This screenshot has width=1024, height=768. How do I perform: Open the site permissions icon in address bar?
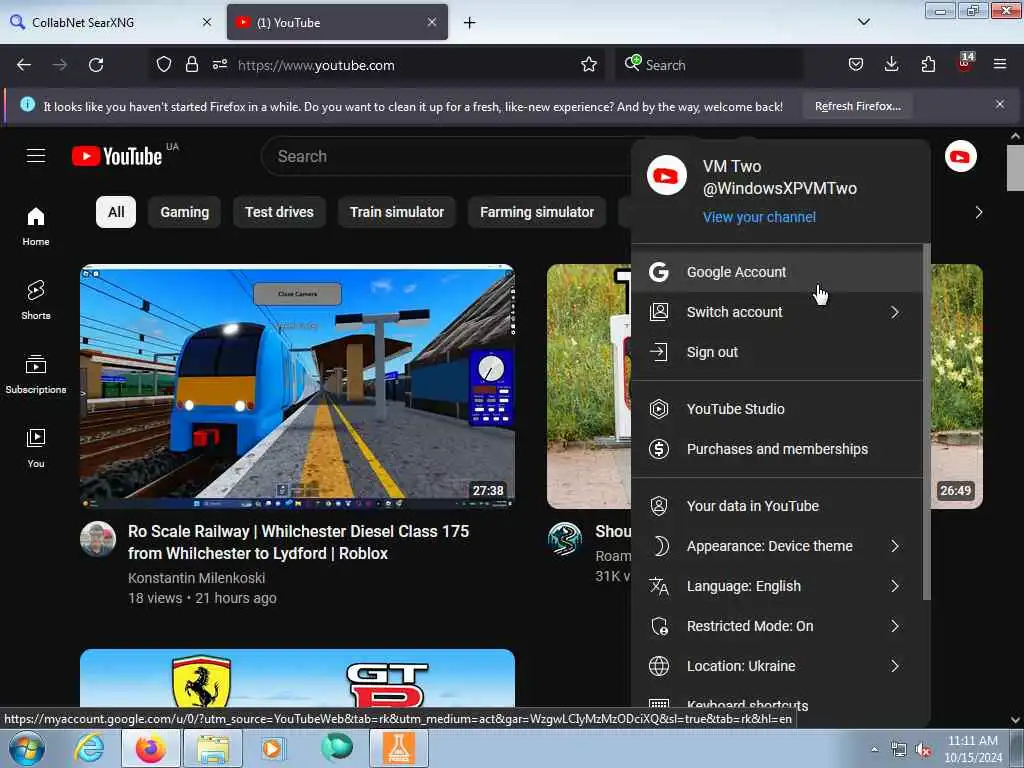coord(219,64)
